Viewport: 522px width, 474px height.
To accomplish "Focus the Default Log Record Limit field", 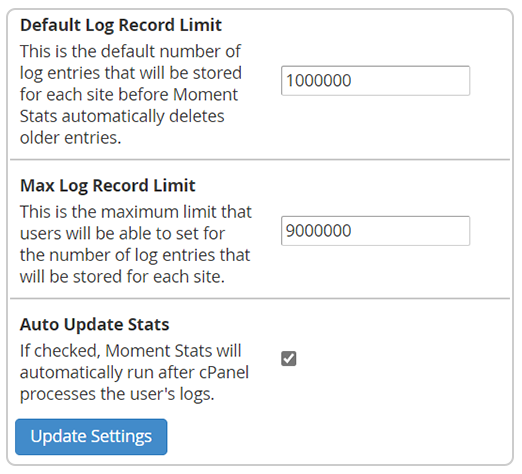I will coord(375,81).
